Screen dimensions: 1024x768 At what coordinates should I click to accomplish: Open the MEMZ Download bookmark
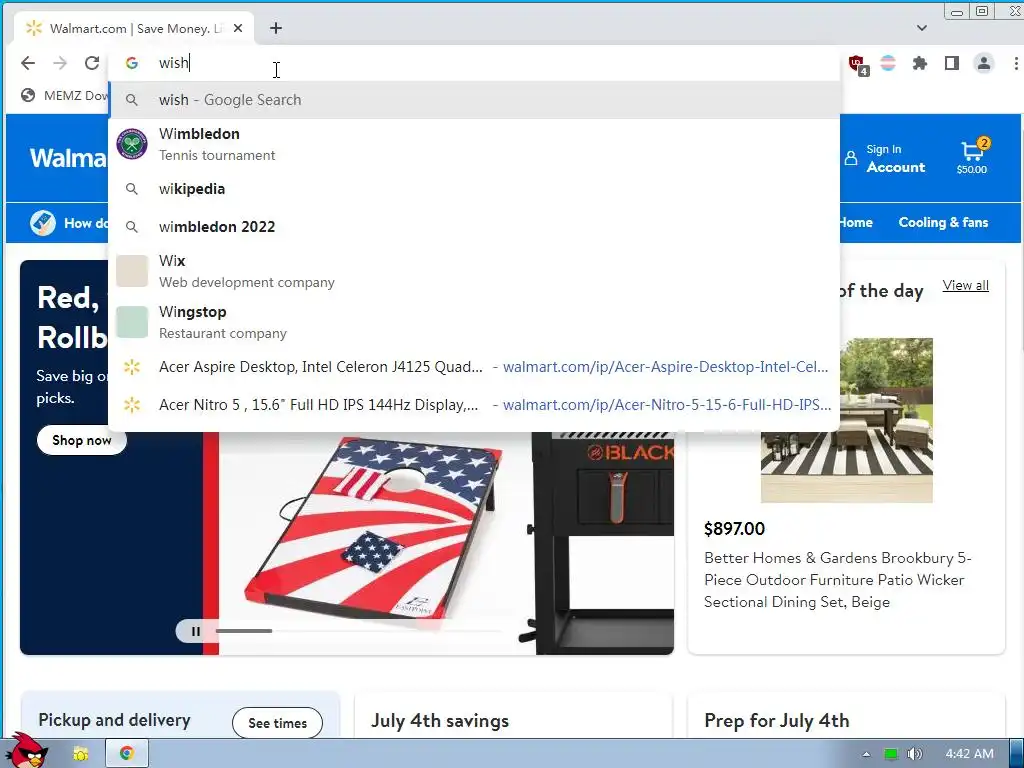coord(64,95)
